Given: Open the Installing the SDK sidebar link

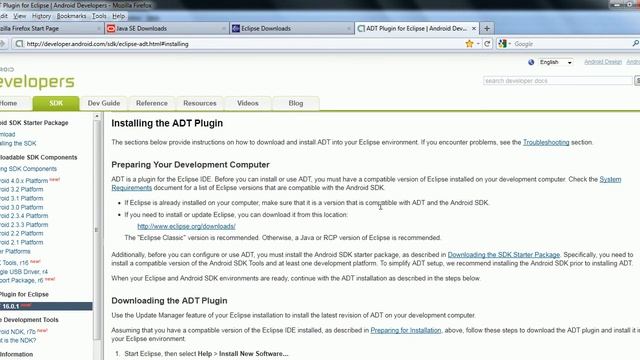Looking at the screenshot, I should (x=18, y=144).
